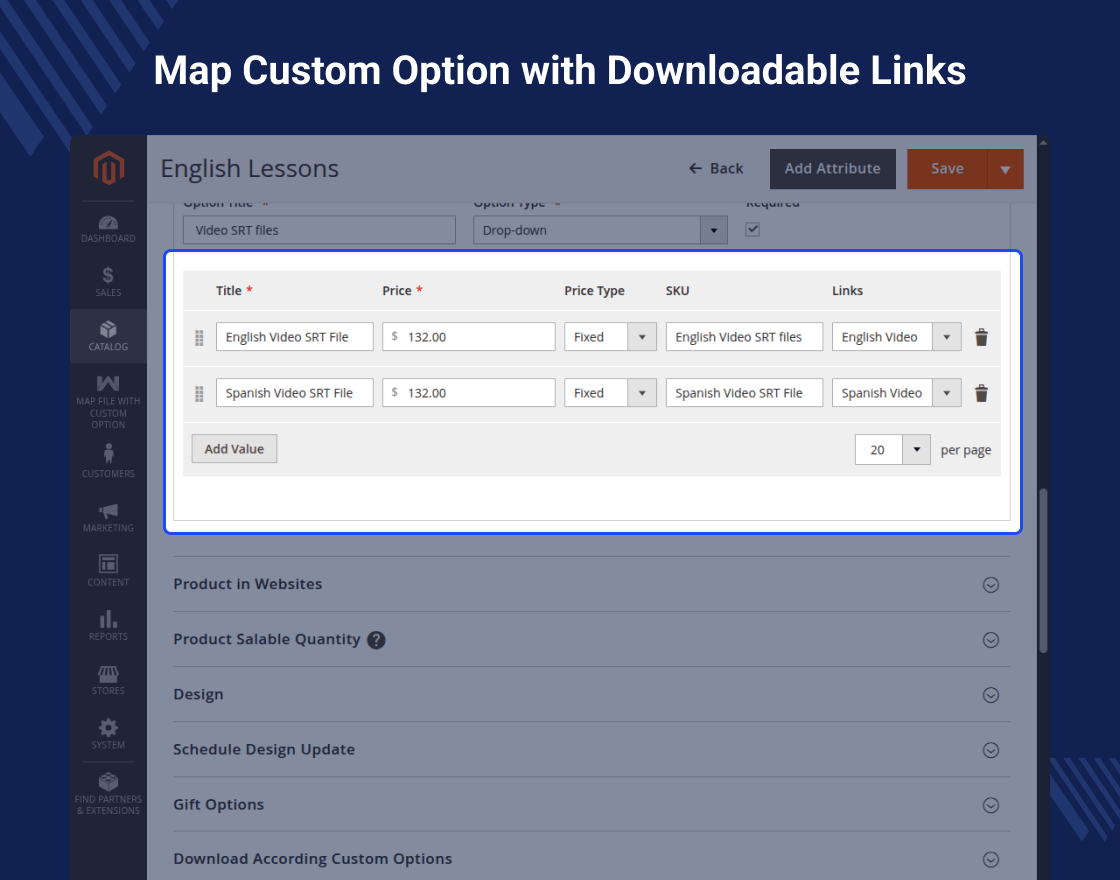Click the English row Price input field
The height and width of the screenshot is (880, 1120).
click(468, 337)
